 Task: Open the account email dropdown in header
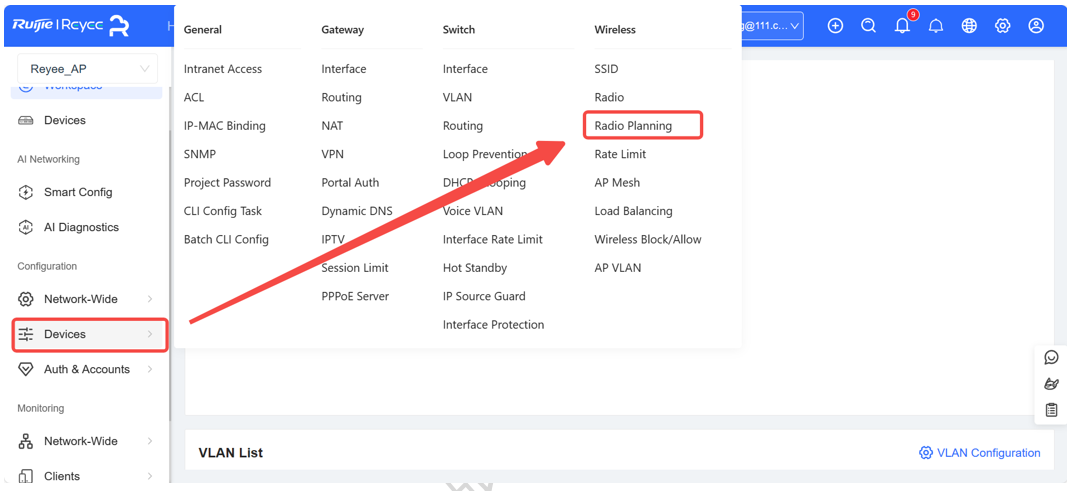click(x=771, y=26)
